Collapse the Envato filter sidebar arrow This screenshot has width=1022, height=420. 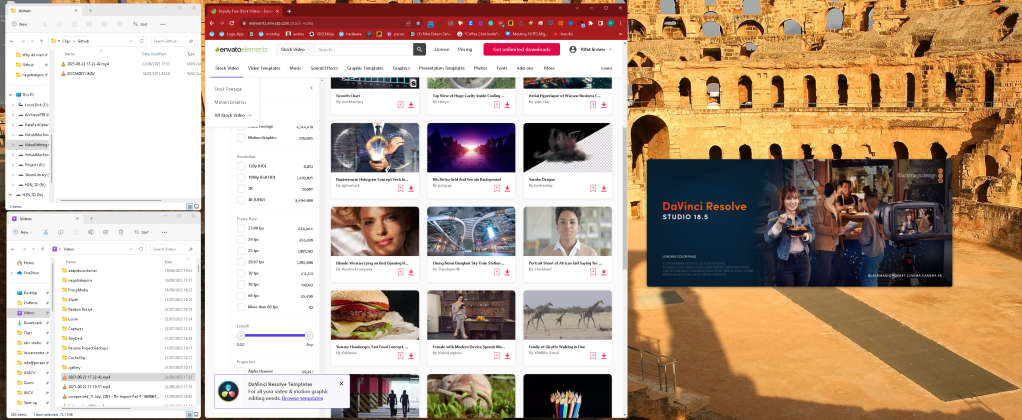(311, 87)
